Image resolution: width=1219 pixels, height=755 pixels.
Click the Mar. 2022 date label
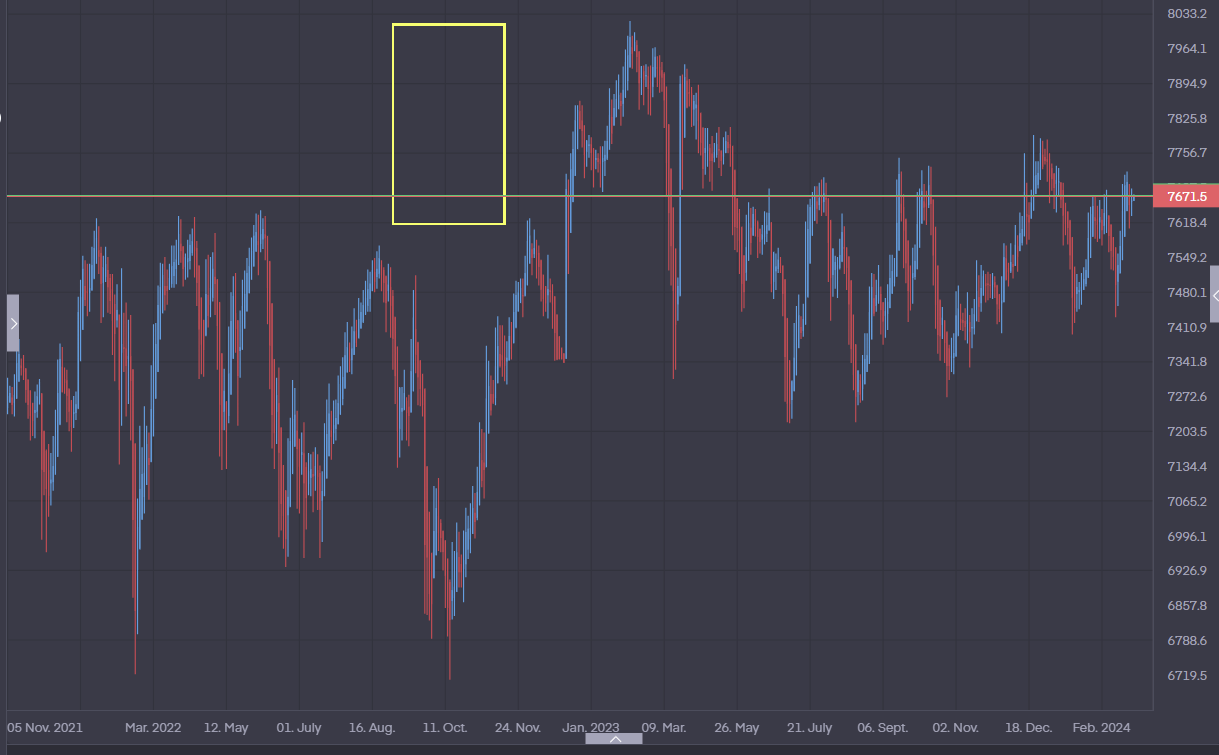[153, 728]
